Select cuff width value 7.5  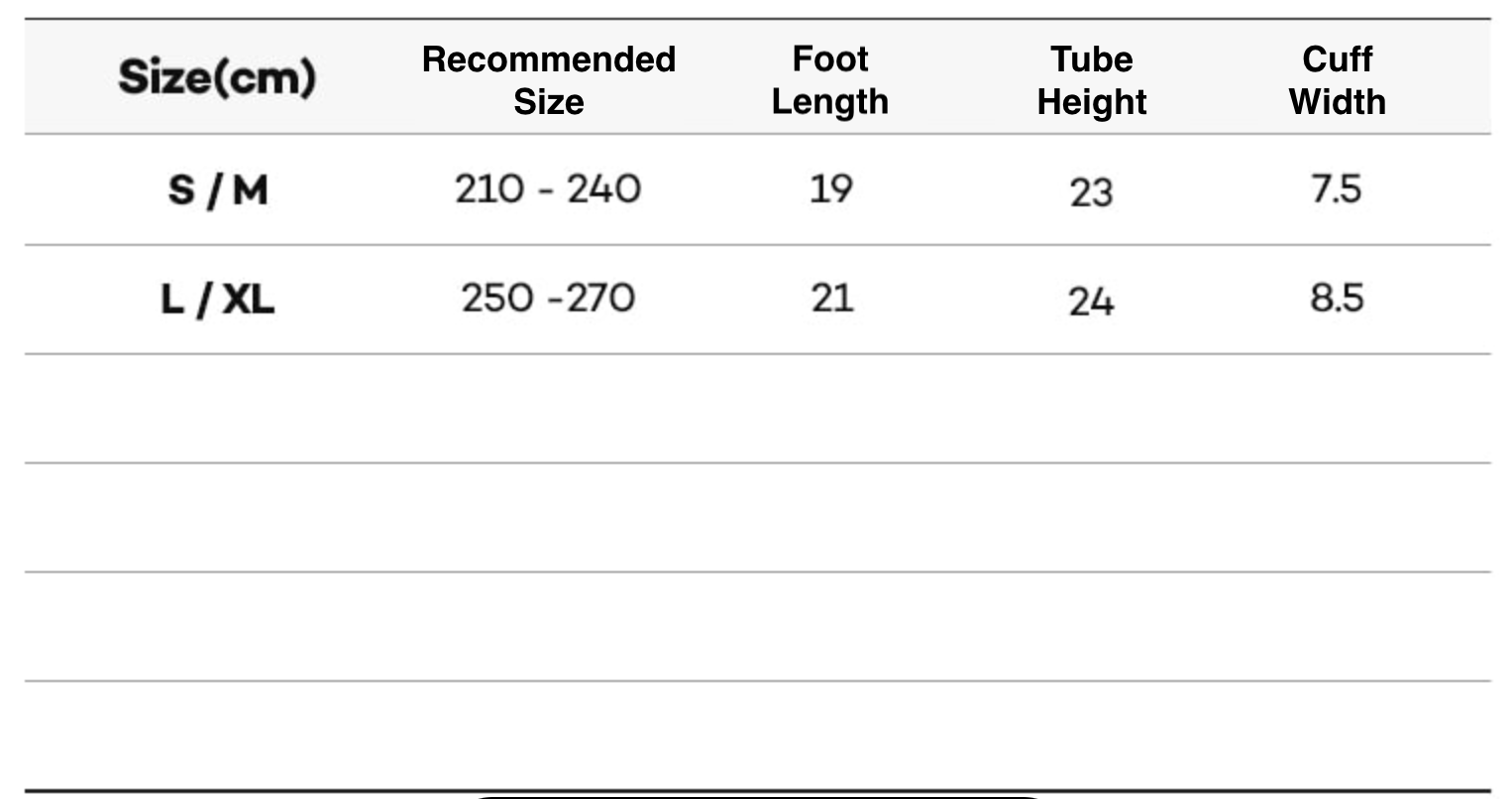tap(1337, 189)
